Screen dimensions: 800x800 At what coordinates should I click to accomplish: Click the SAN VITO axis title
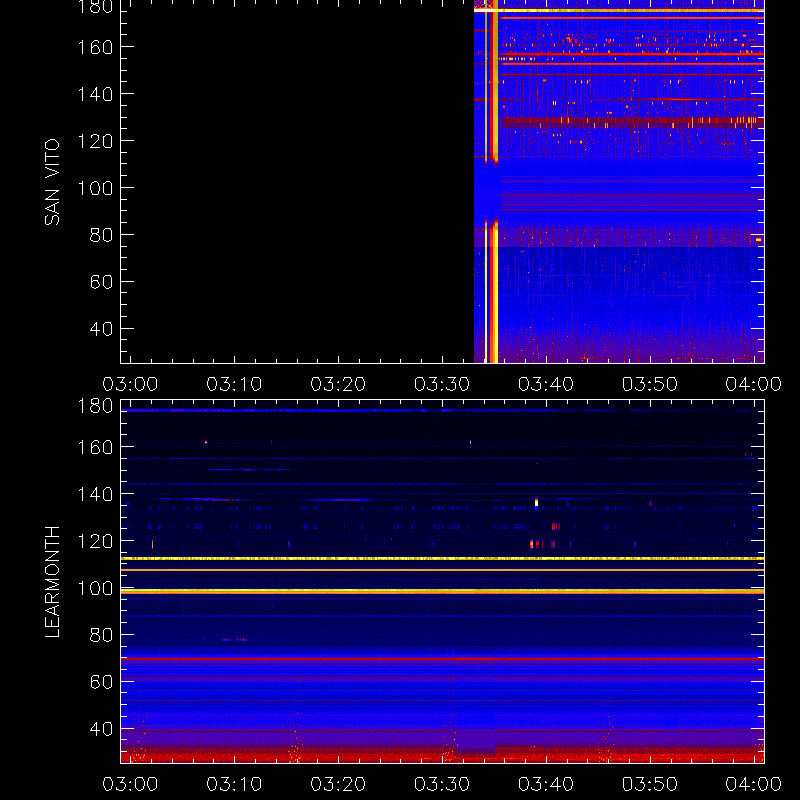tap(52, 182)
